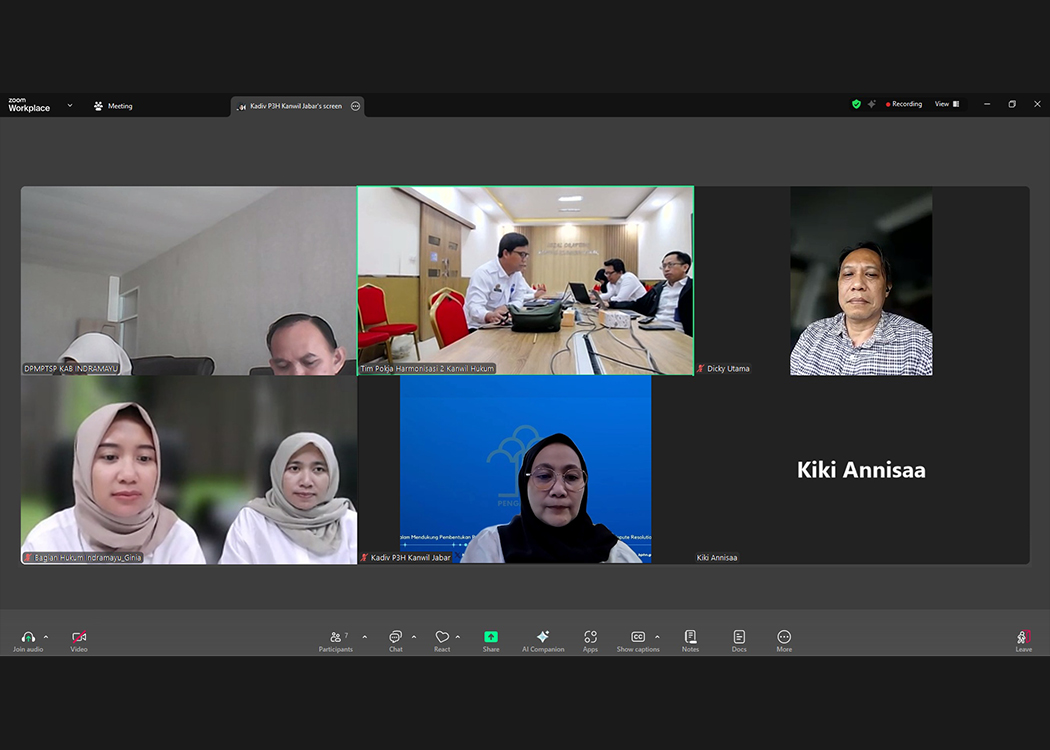This screenshot has height=750, width=1050.
Task: Open the Apps panel
Action: [x=590, y=638]
